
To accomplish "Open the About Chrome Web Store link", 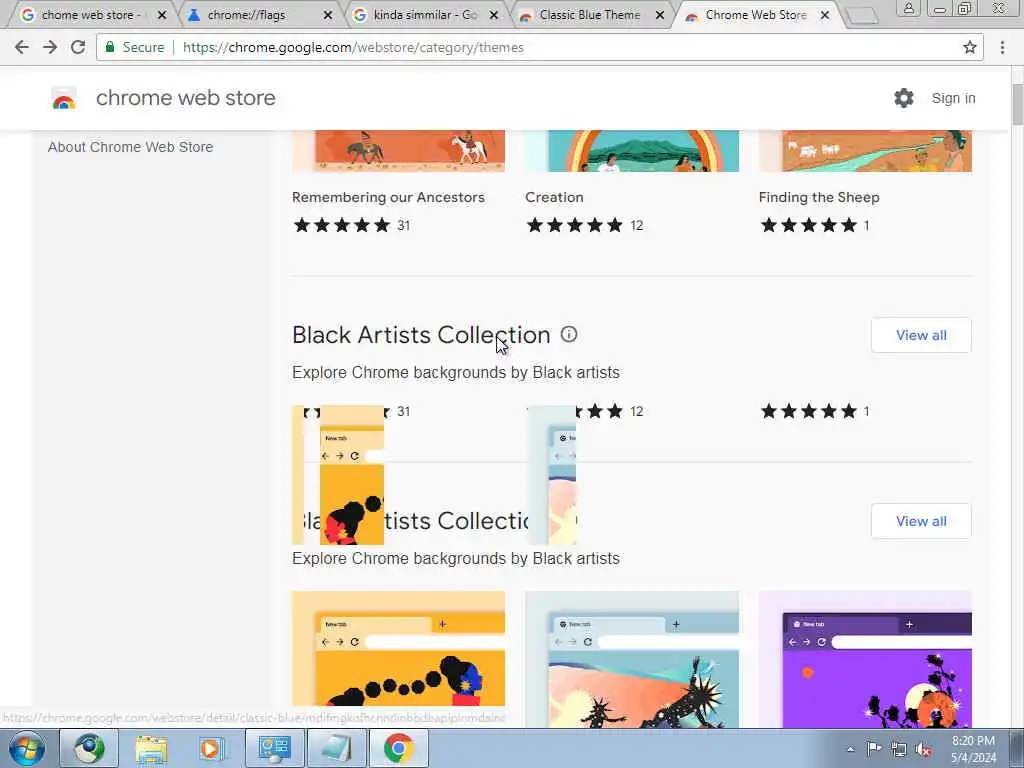I will [x=131, y=147].
